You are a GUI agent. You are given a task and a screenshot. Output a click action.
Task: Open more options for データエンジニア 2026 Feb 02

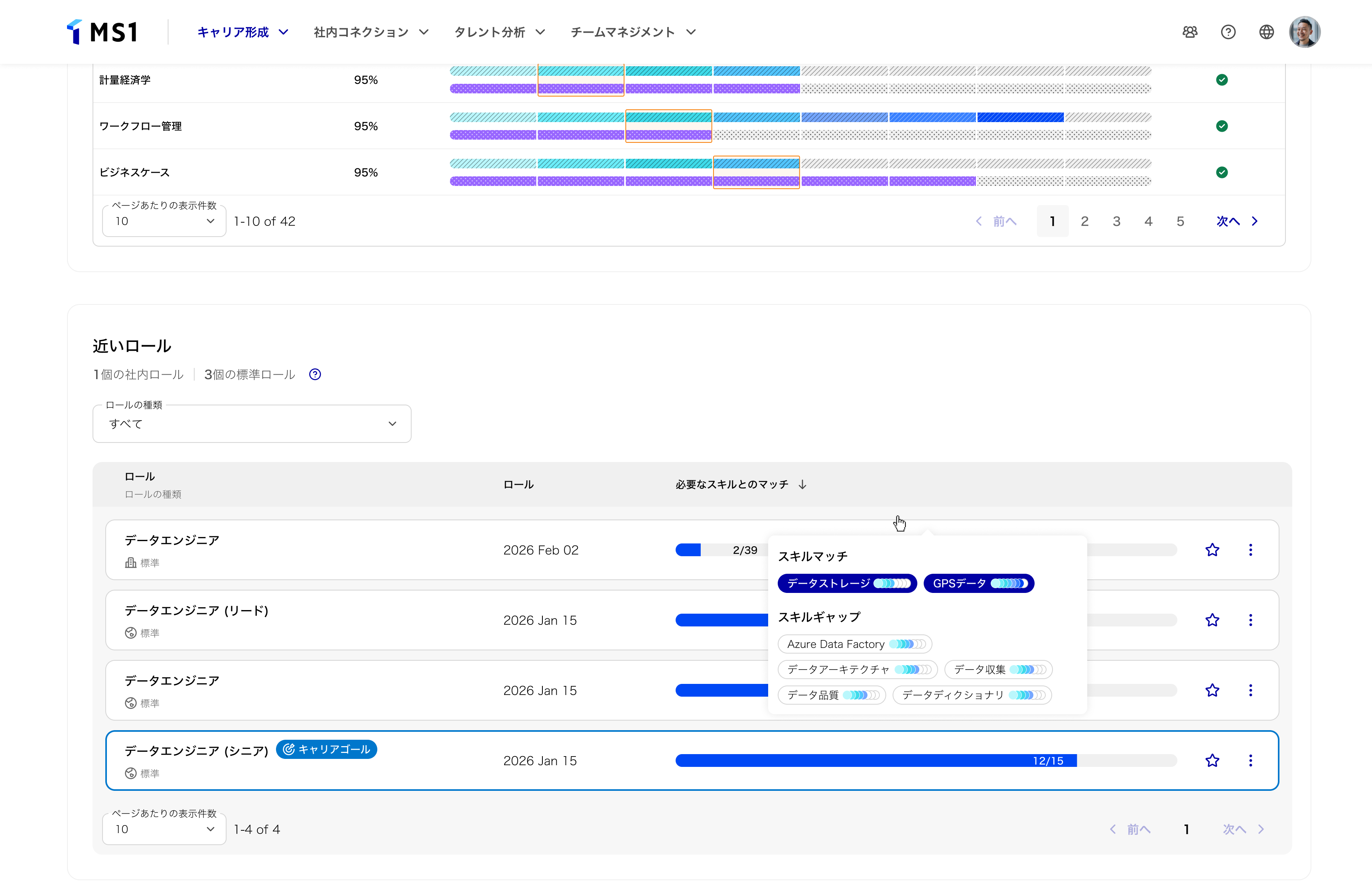click(x=1250, y=550)
